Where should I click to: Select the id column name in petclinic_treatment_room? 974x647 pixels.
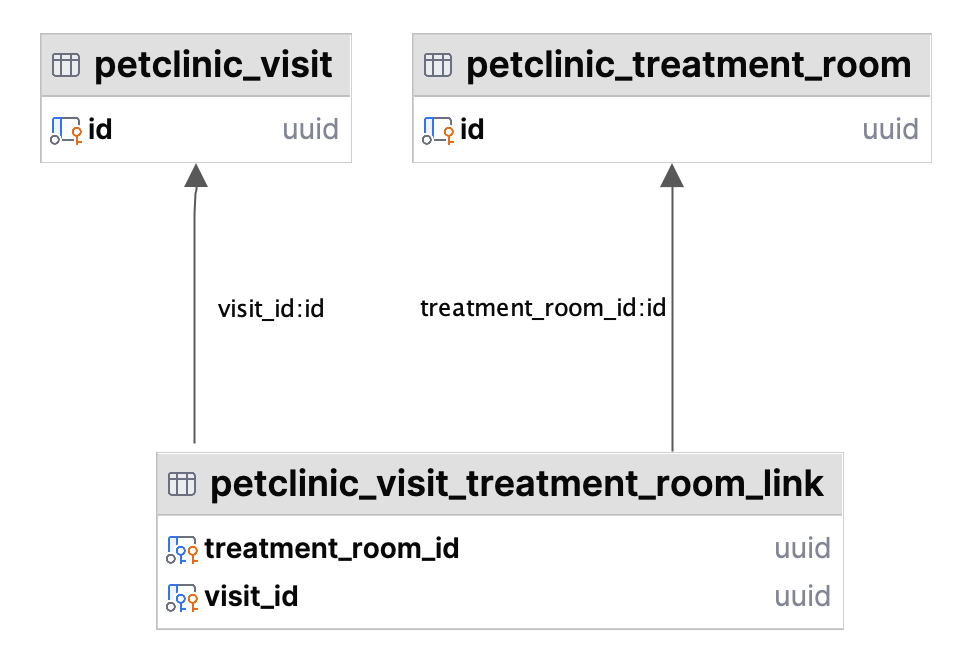(x=472, y=129)
